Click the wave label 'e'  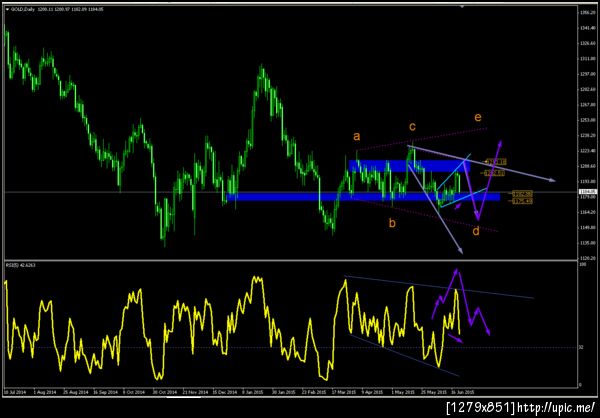click(478, 117)
